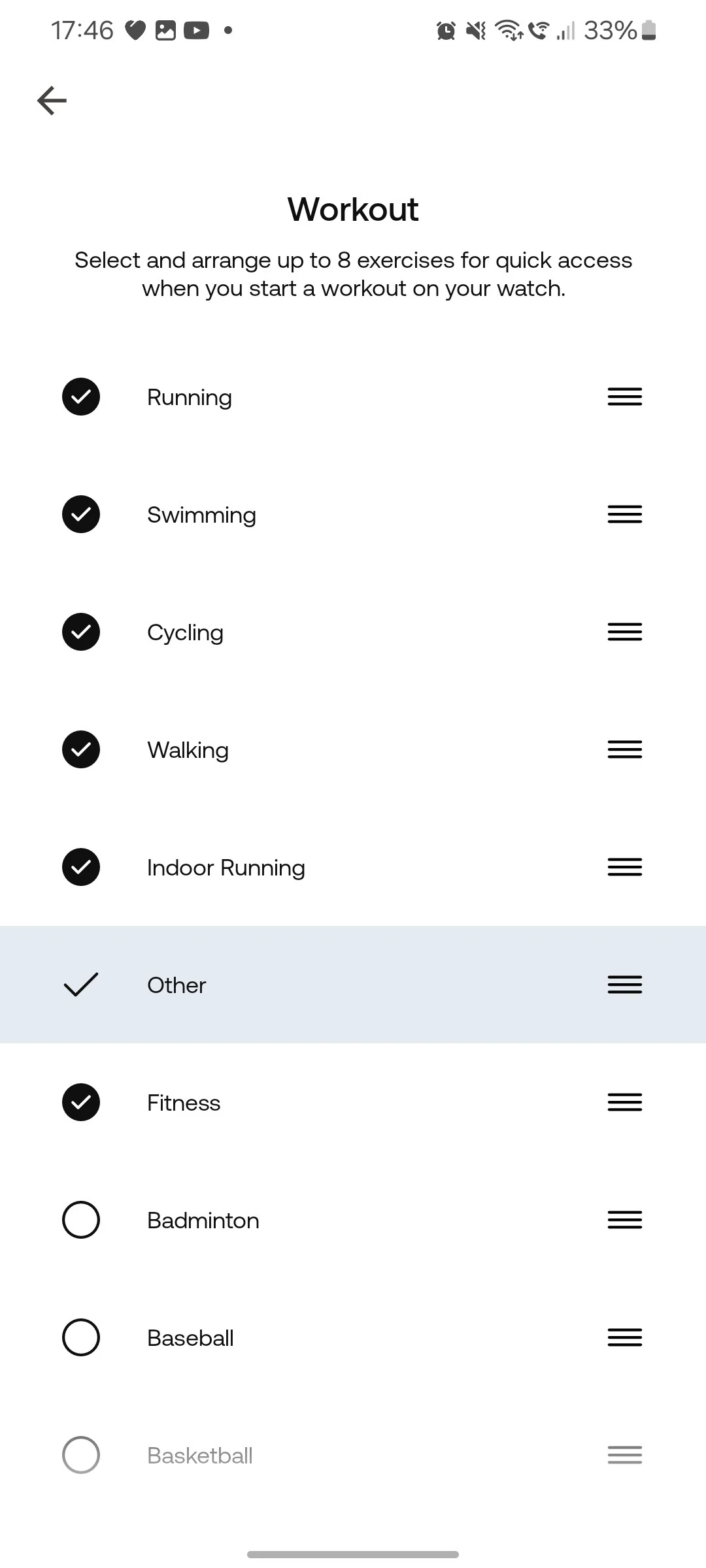This screenshot has height=1568, width=706.
Task: Tap the Badminton reorder handle icon
Action: tap(624, 1220)
